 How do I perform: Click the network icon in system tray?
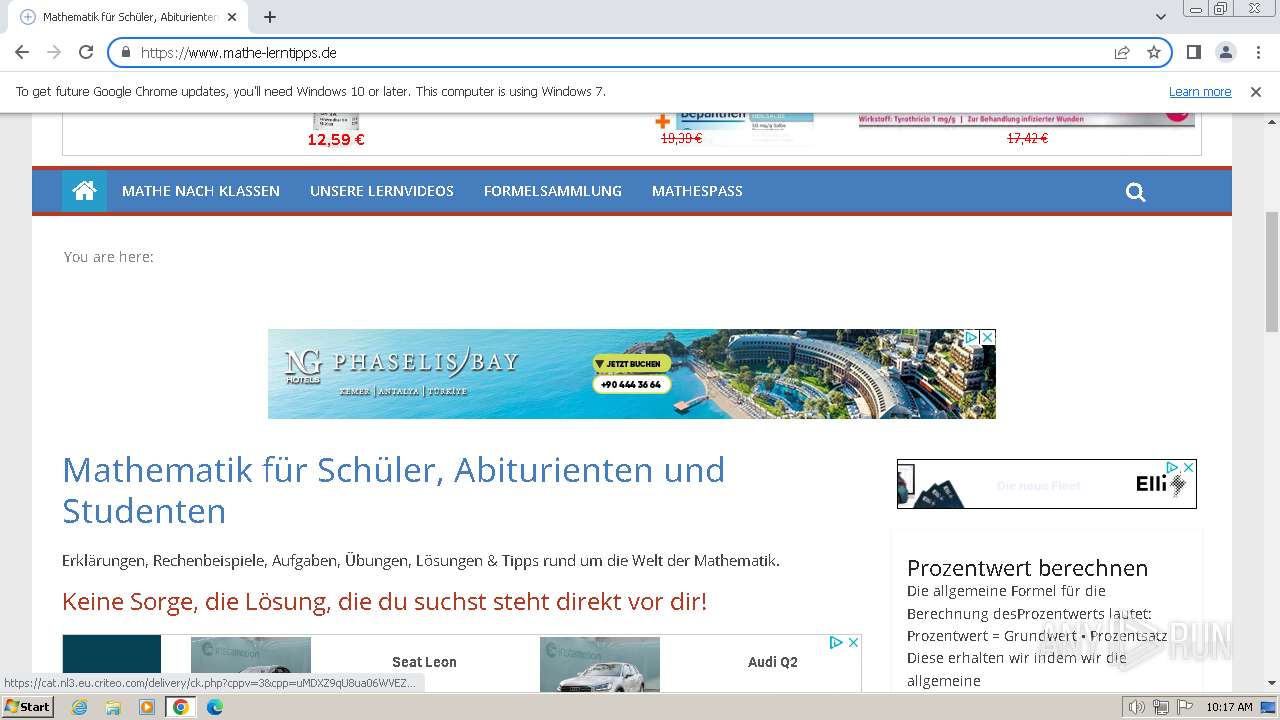pyautogui.click(x=1160, y=707)
